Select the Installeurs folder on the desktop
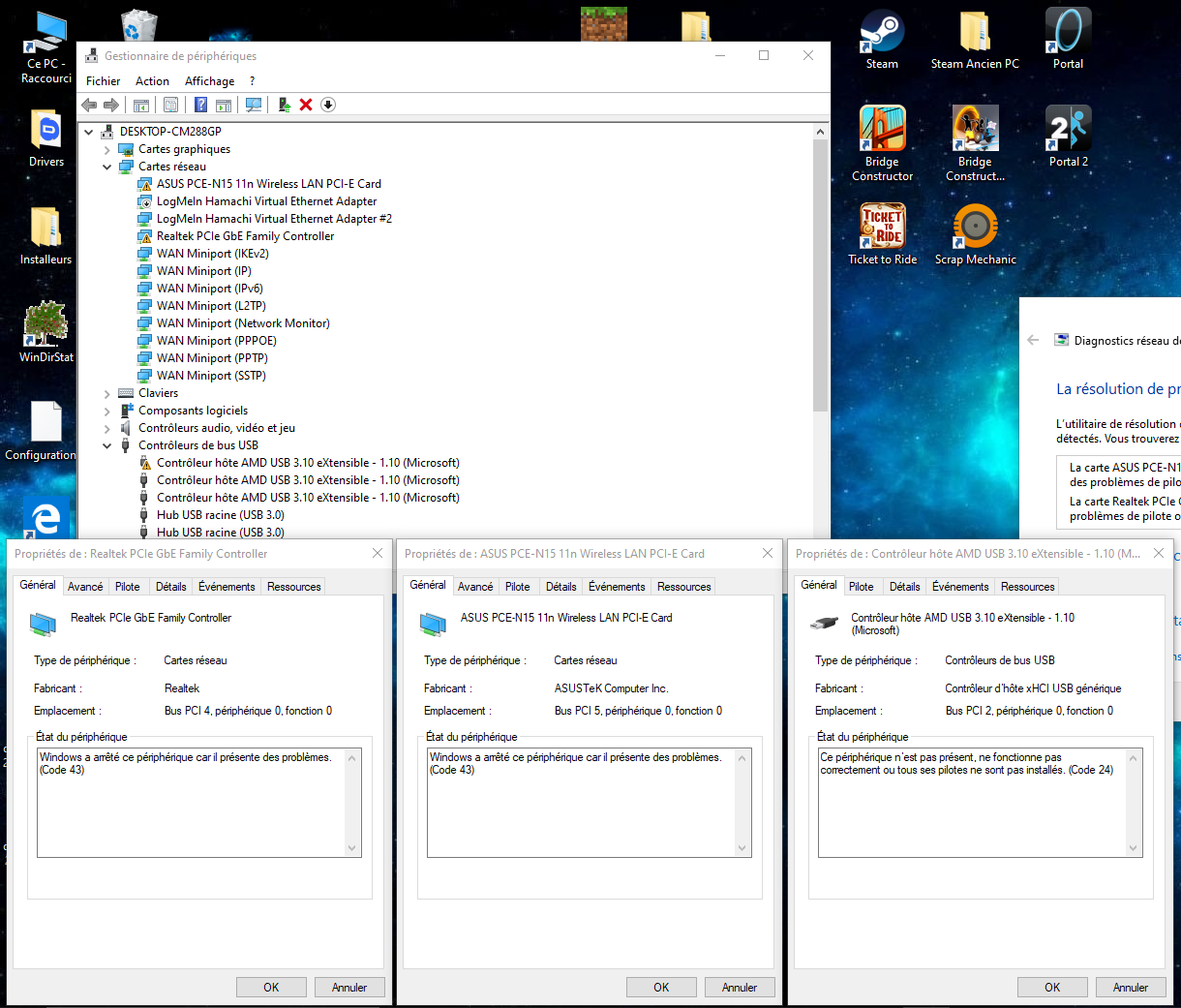Viewport: 1181px width, 1008px height. (x=45, y=235)
